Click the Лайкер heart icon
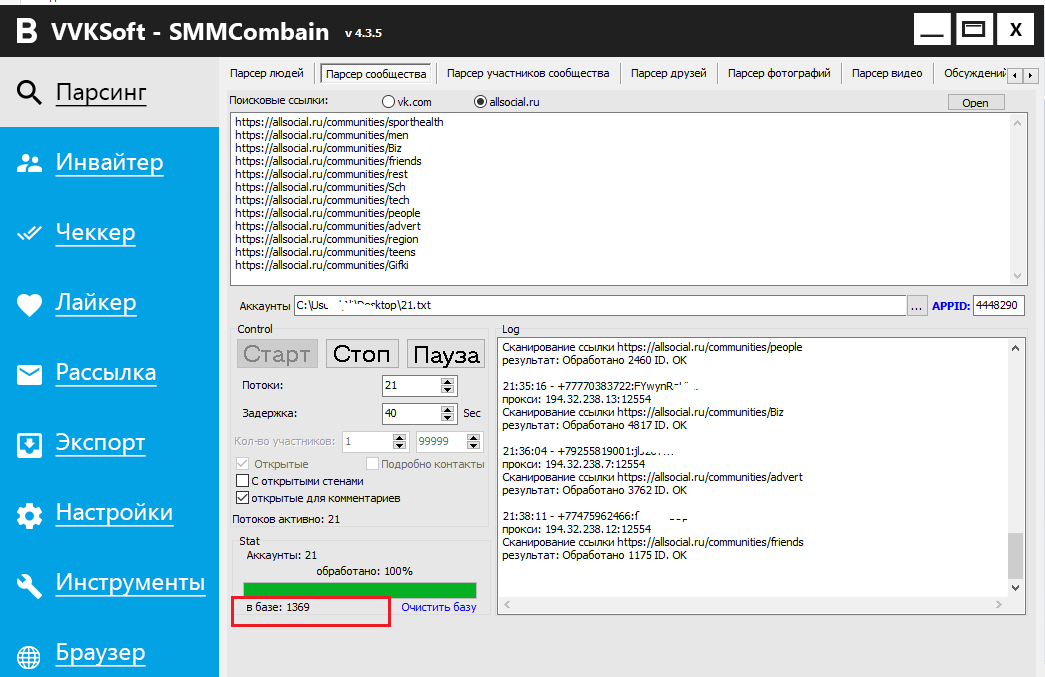This screenshot has height=677, width=1045. 29,305
